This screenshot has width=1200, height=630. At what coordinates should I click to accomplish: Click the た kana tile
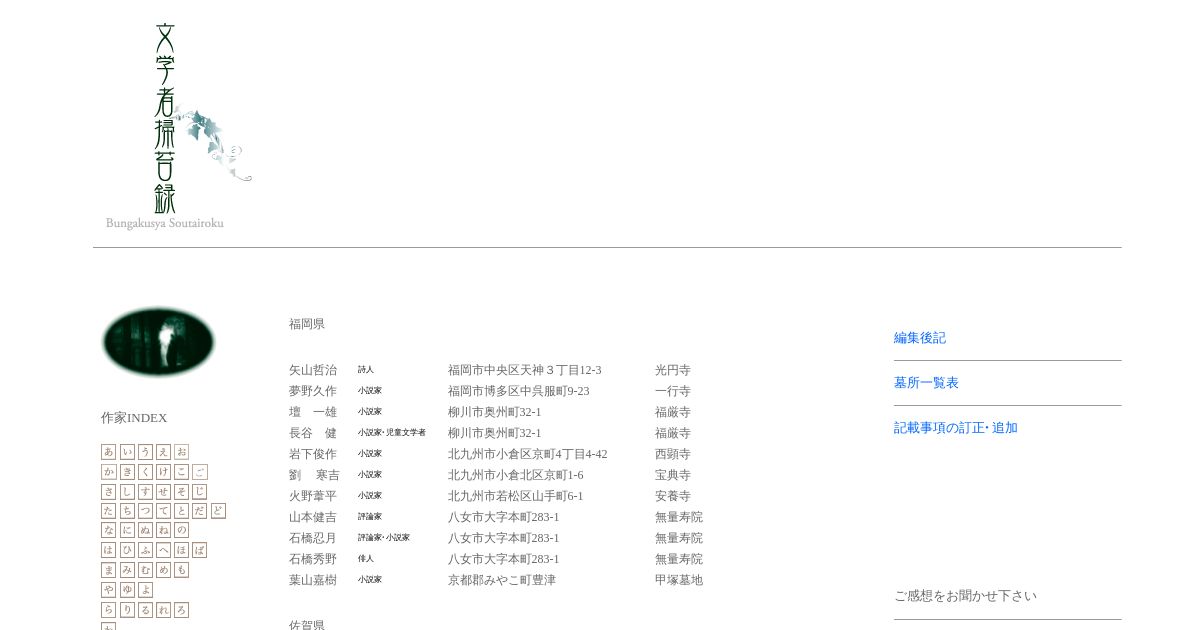[x=108, y=511]
